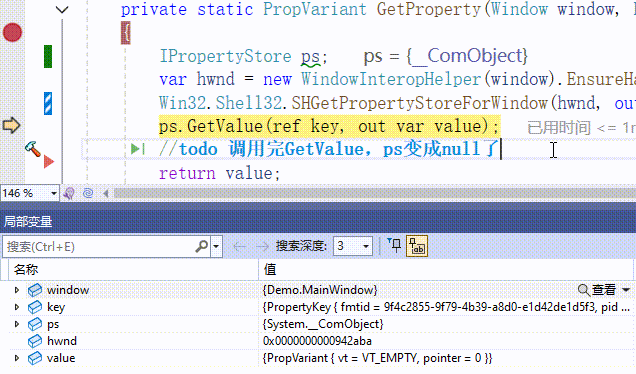
Task: Click the blue spiral icon beside zoom box
Action: (x=88, y=193)
